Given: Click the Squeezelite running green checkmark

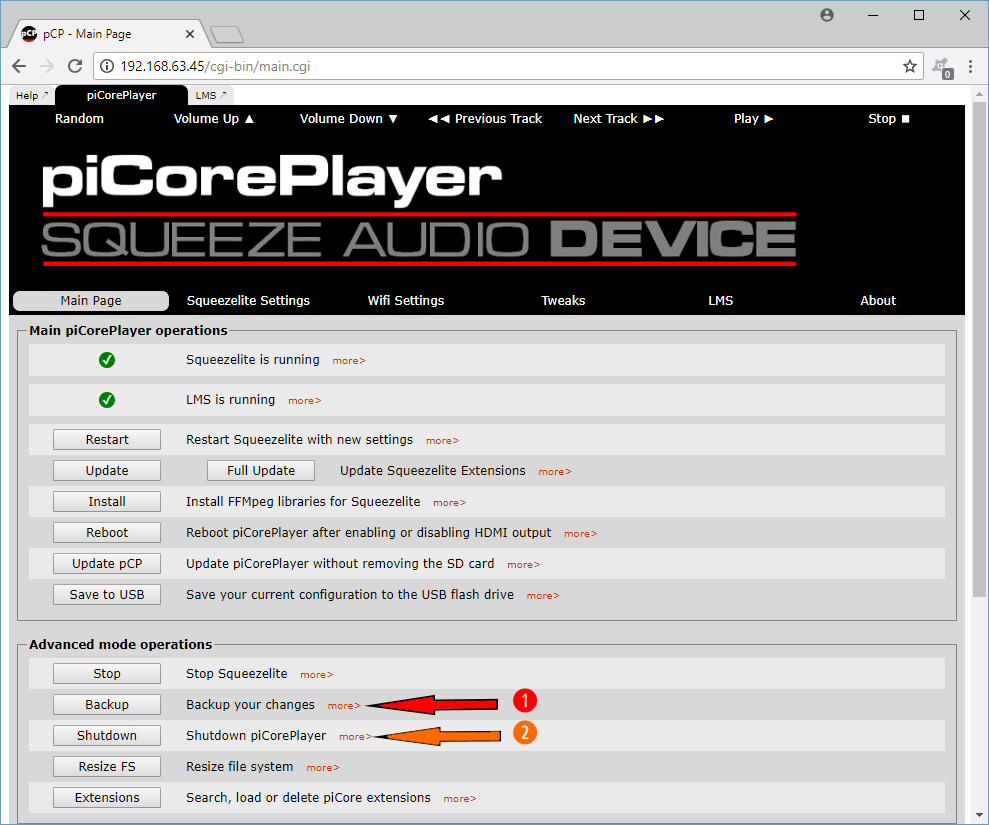Looking at the screenshot, I should 107,360.
